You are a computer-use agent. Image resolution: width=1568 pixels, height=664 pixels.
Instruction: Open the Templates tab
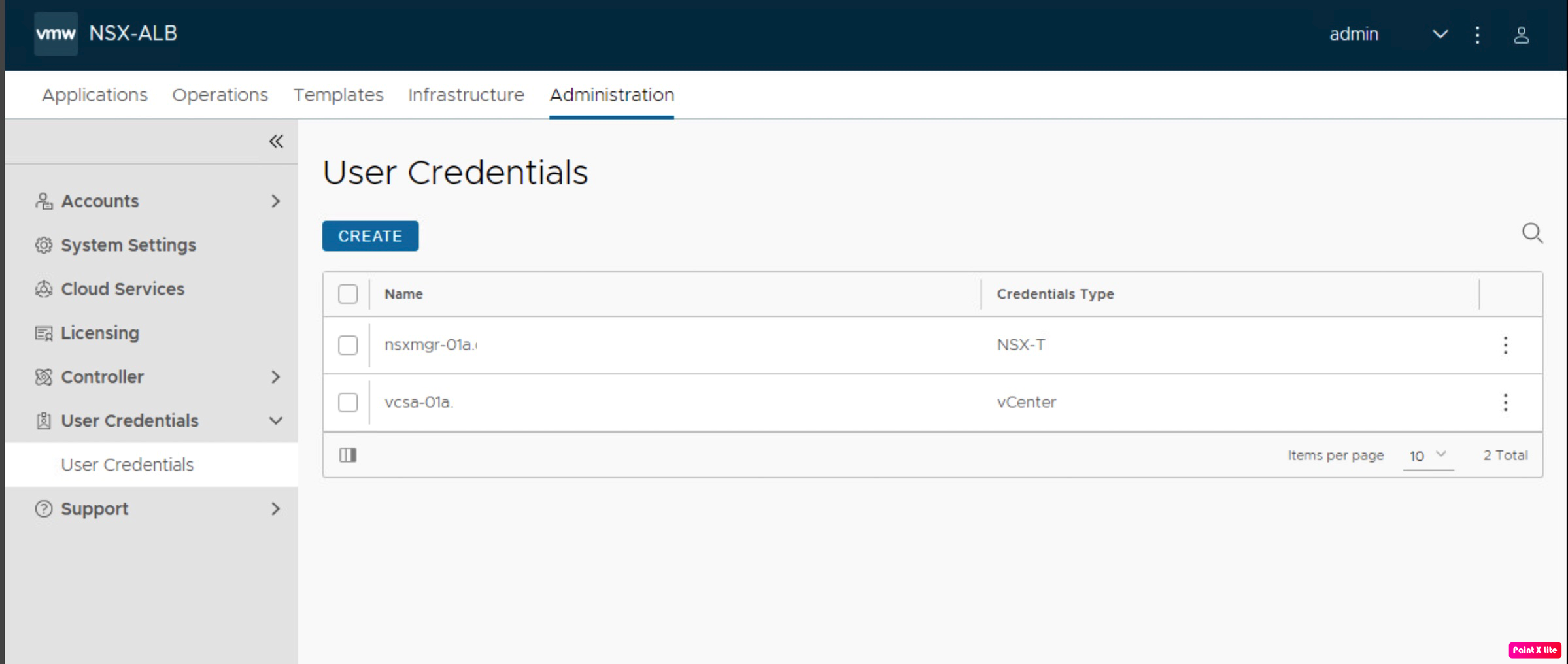tap(338, 95)
